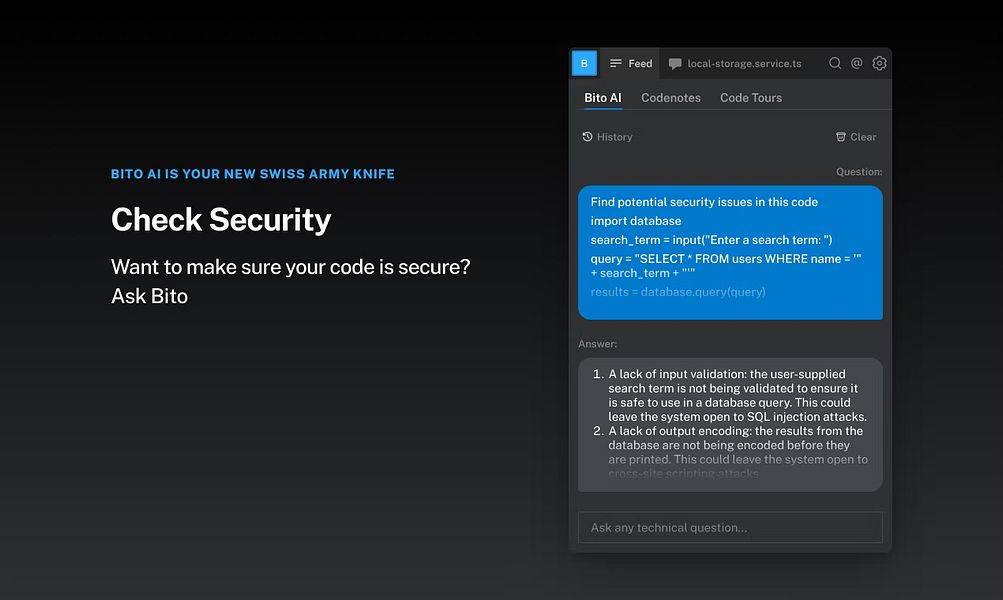The width and height of the screenshot is (1003, 600).
Task: Open settings via the gear icon
Action: [880, 63]
